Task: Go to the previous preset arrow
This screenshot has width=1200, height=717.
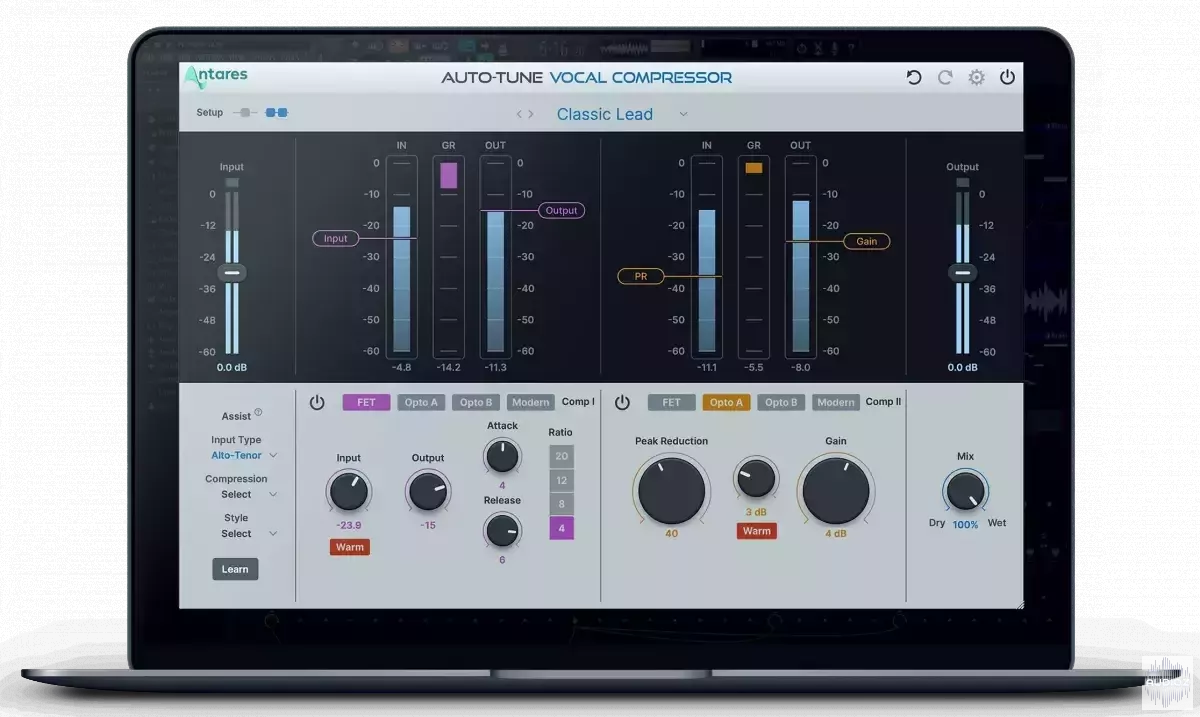Action: (519, 115)
